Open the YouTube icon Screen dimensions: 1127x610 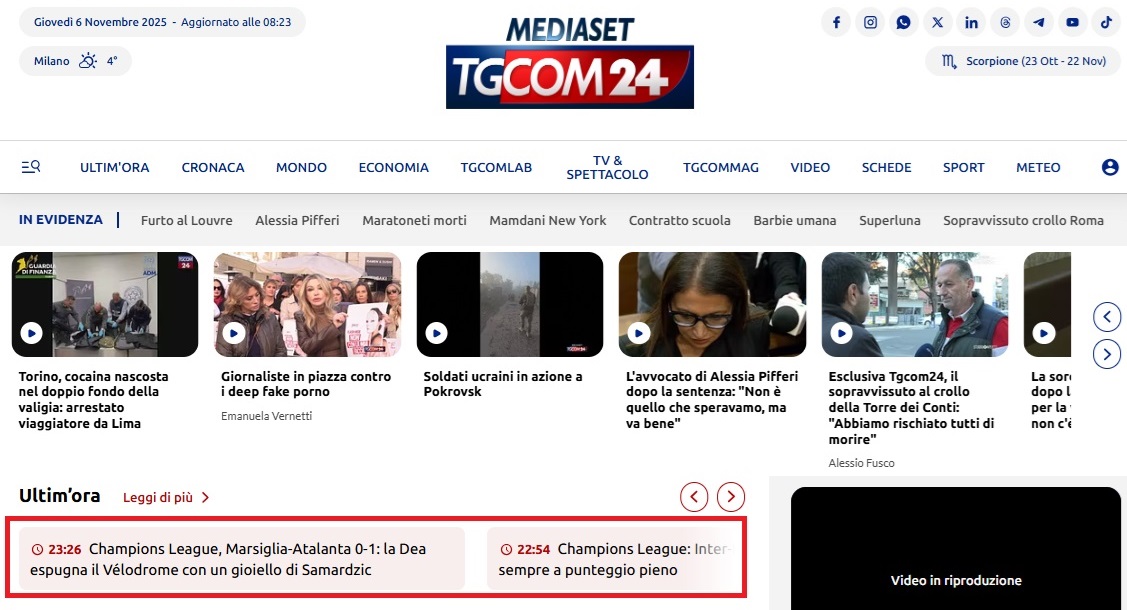pos(1072,22)
